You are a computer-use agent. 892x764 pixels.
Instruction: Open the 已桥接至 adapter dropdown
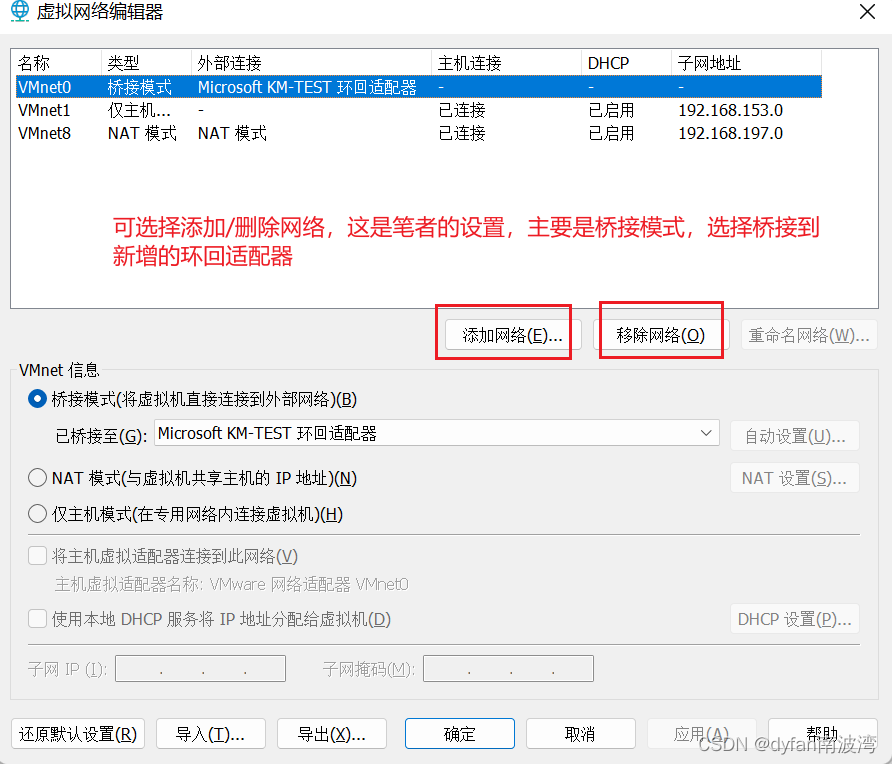click(708, 433)
